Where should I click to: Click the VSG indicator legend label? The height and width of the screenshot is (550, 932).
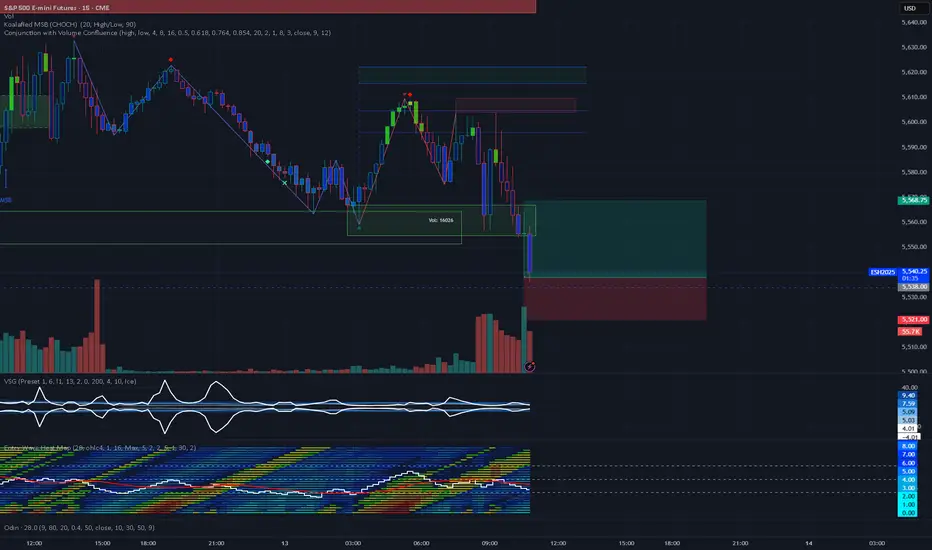click(x=70, y=381)
